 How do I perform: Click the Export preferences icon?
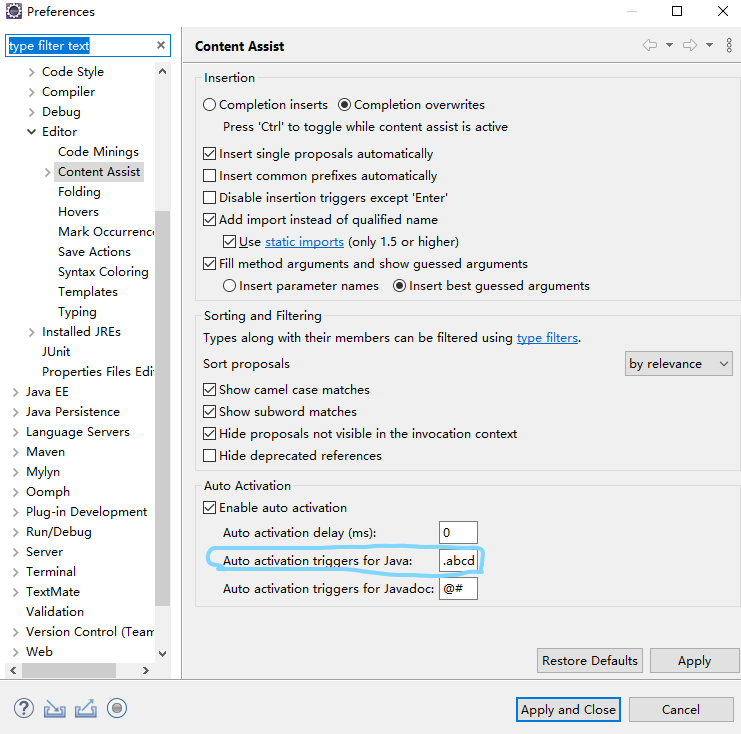tap(86, 708)
